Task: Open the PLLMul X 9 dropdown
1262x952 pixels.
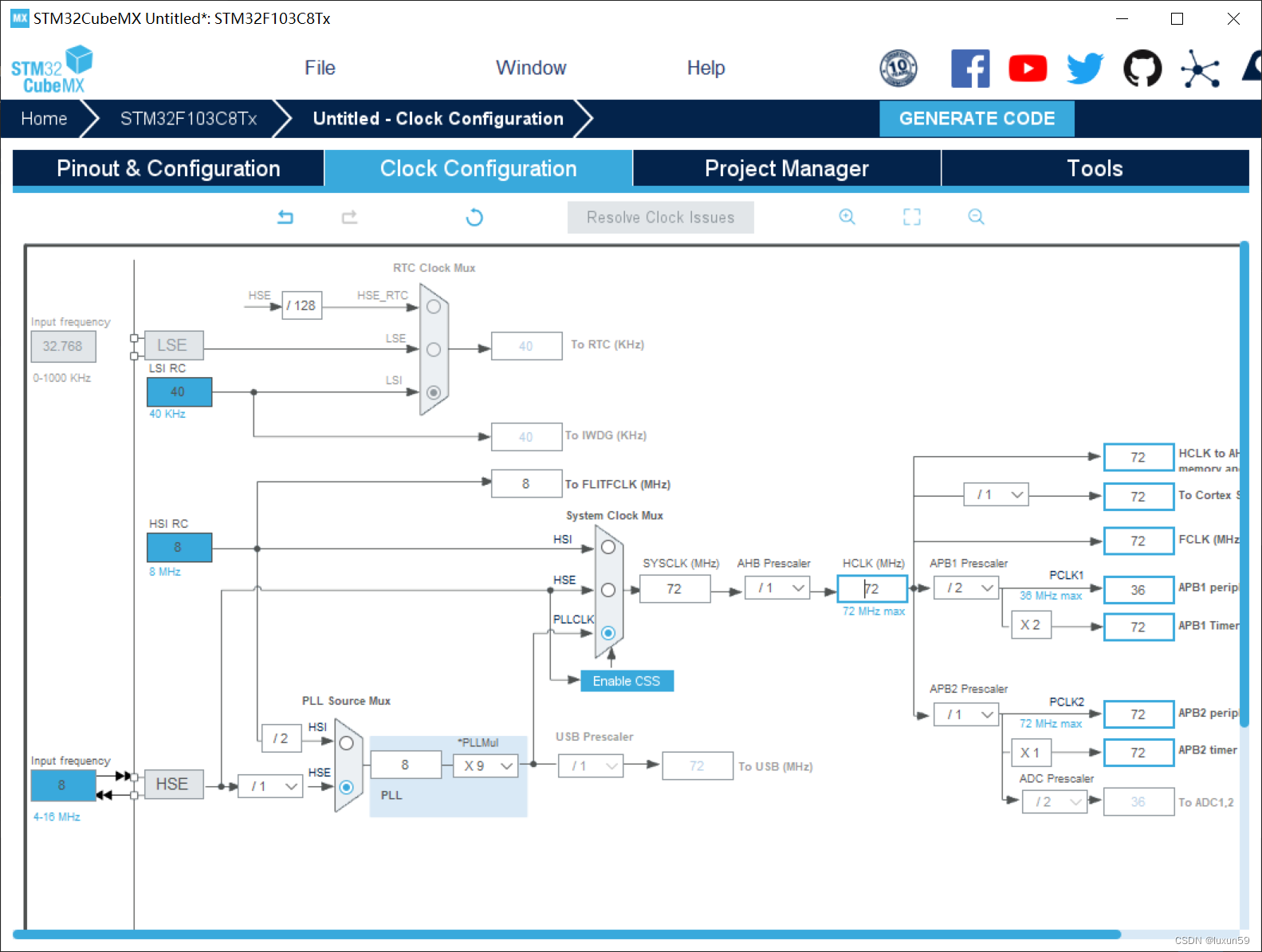Action: 486,765
